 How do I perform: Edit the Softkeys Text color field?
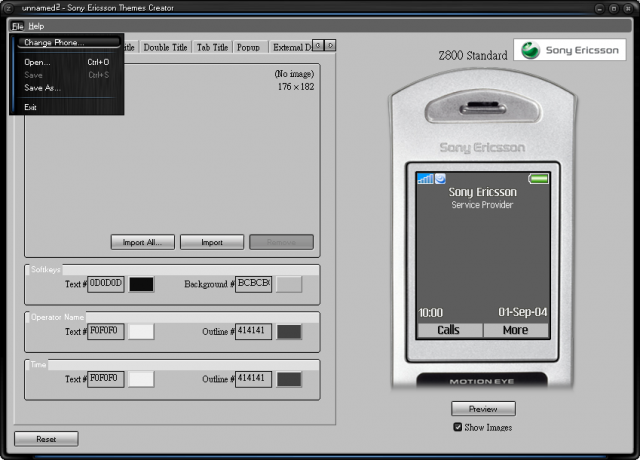(106, 284)
